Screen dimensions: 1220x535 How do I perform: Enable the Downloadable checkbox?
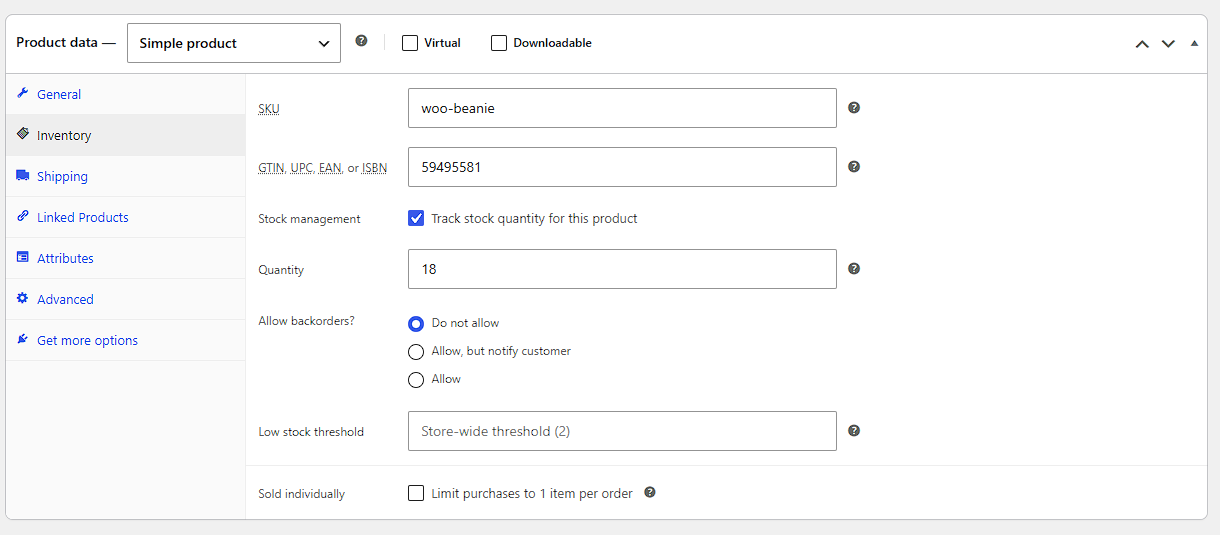pos(499,43)
